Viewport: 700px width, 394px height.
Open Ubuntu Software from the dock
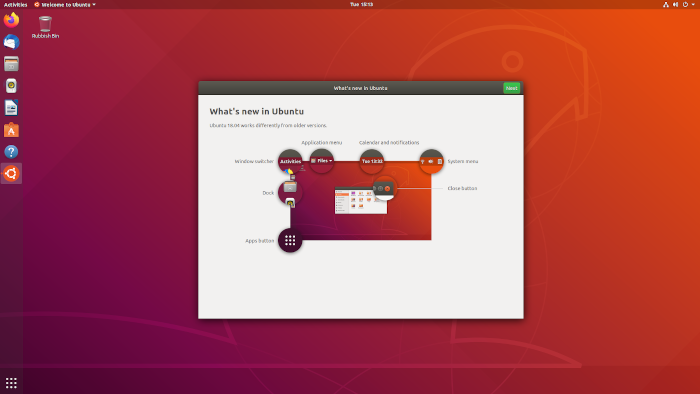tap(11, 130)
